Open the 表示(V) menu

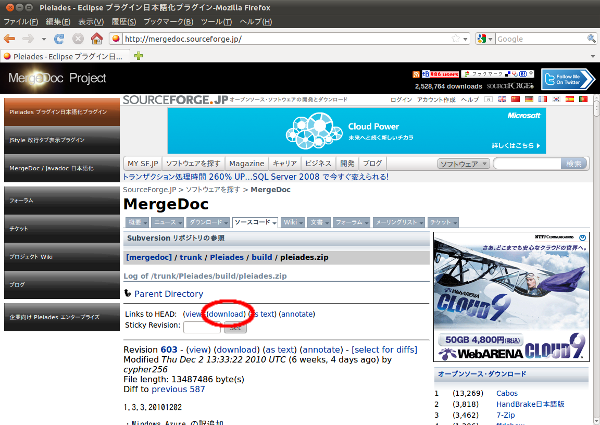point(91,21)
